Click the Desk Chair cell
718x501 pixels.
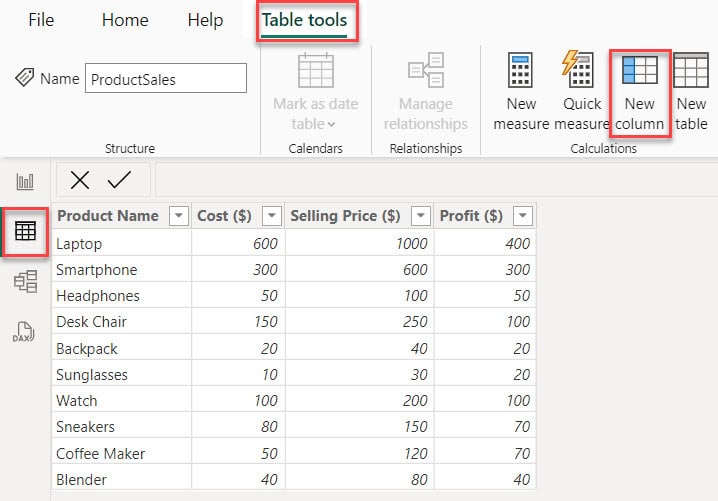tap(122, 322)
